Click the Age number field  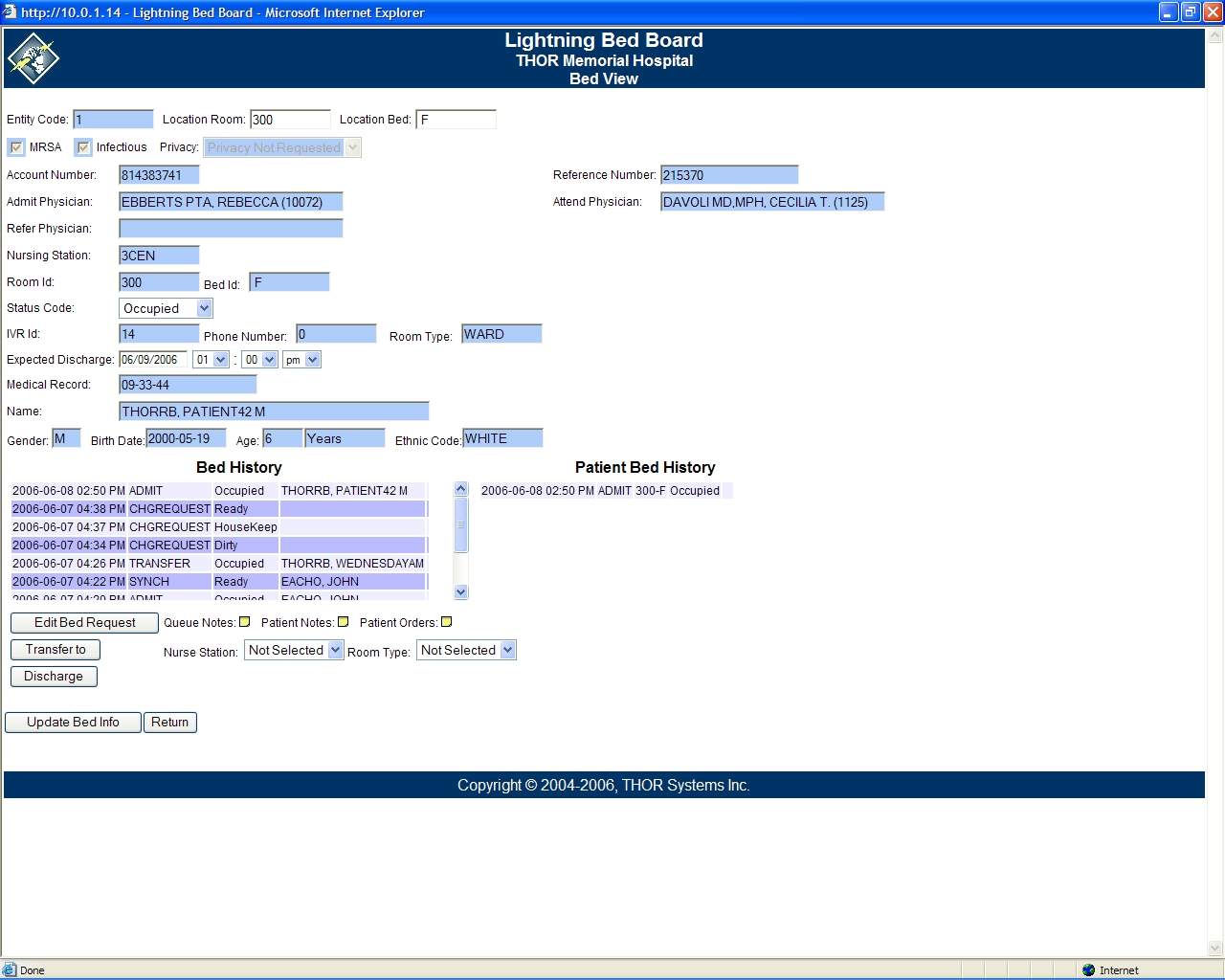click(282, 438)
